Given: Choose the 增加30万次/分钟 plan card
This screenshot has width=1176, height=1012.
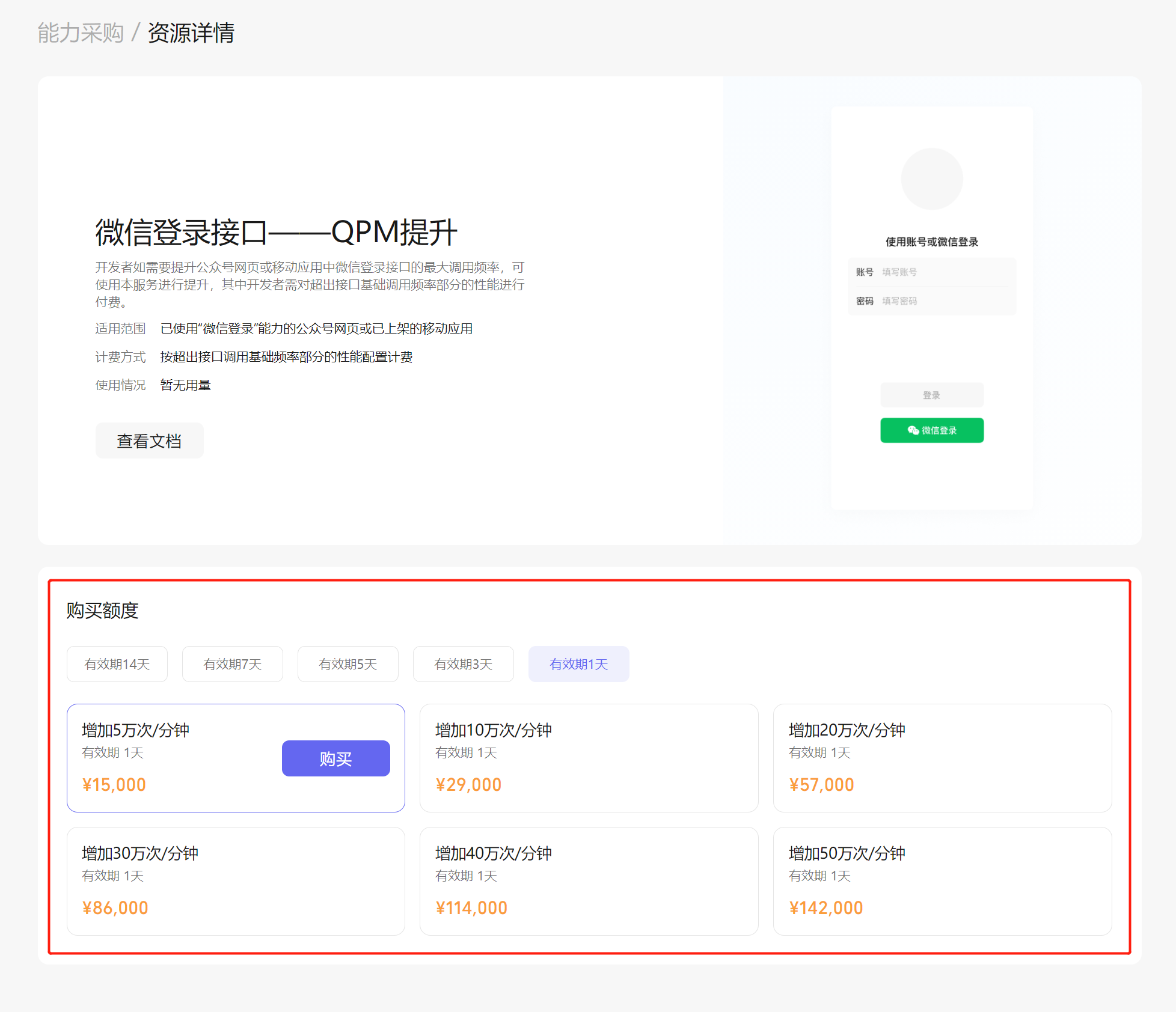Looking at the screenshot, I should 236,882.
